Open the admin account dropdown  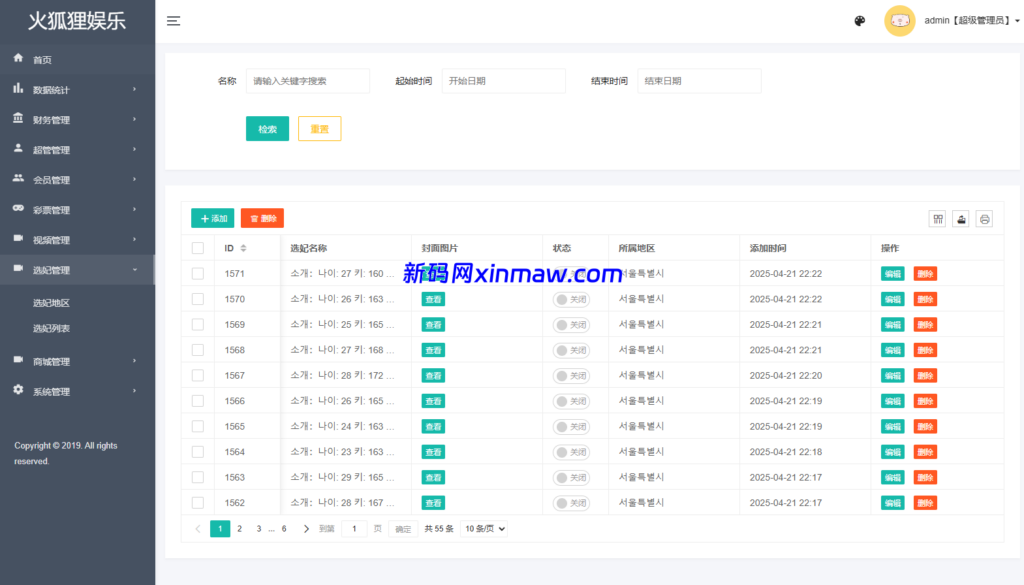972,21
